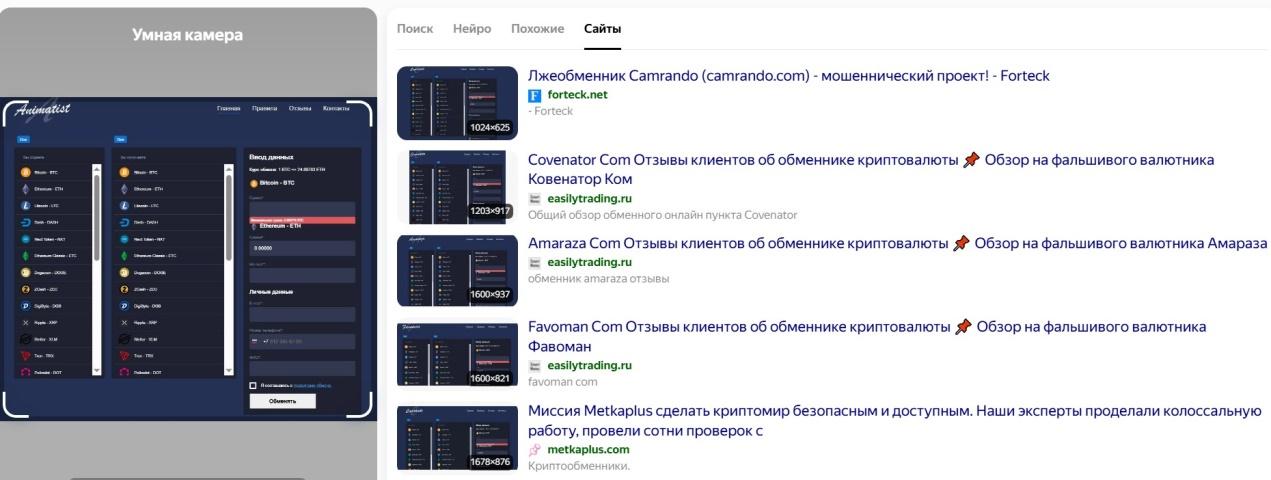Select Dash - DASH icon in the receive list
The width and height of the screenshot is (1271, 480).
click(x=124, y=222)
